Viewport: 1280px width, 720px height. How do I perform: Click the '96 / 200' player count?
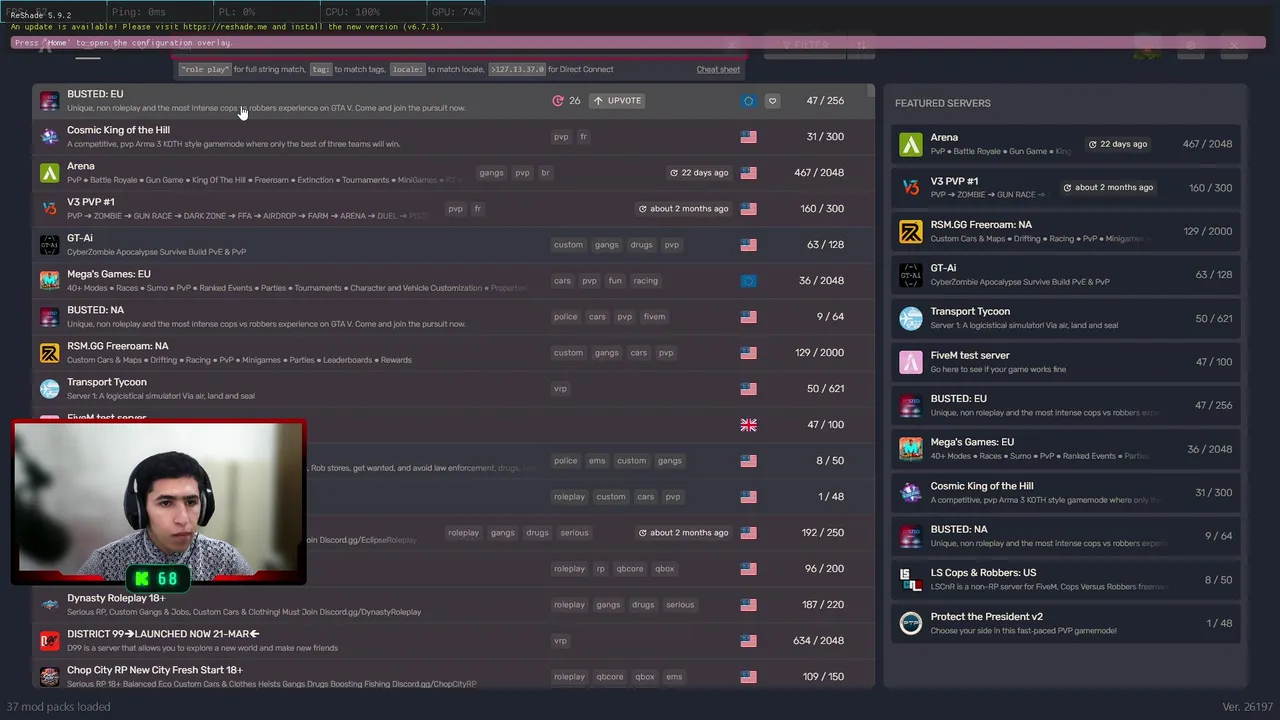coord(824,569)
